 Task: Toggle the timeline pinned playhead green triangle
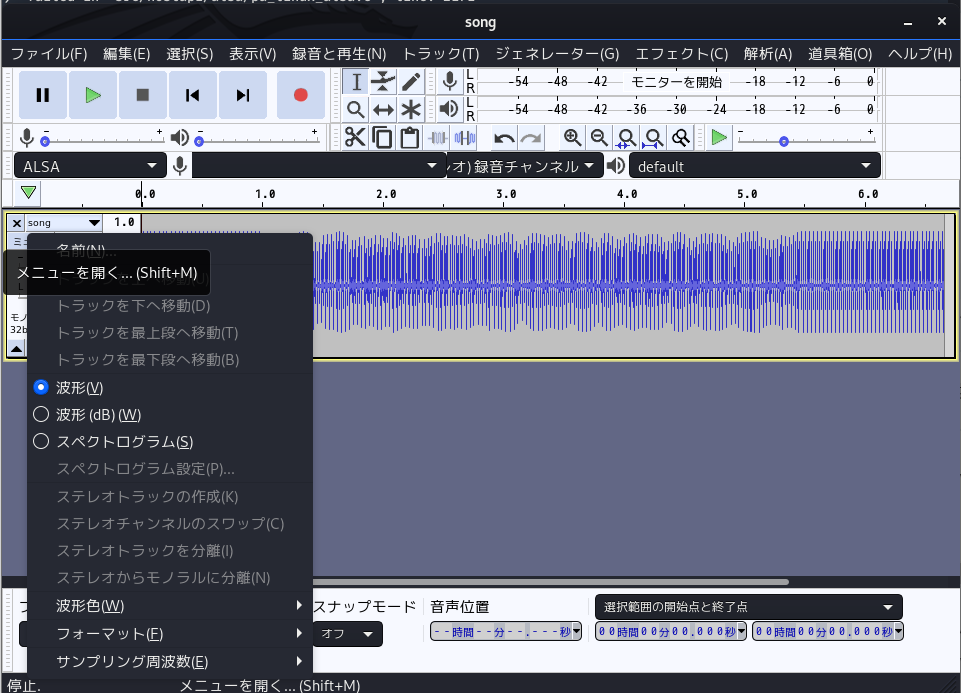pyautogui.click(x=28, y=193)
